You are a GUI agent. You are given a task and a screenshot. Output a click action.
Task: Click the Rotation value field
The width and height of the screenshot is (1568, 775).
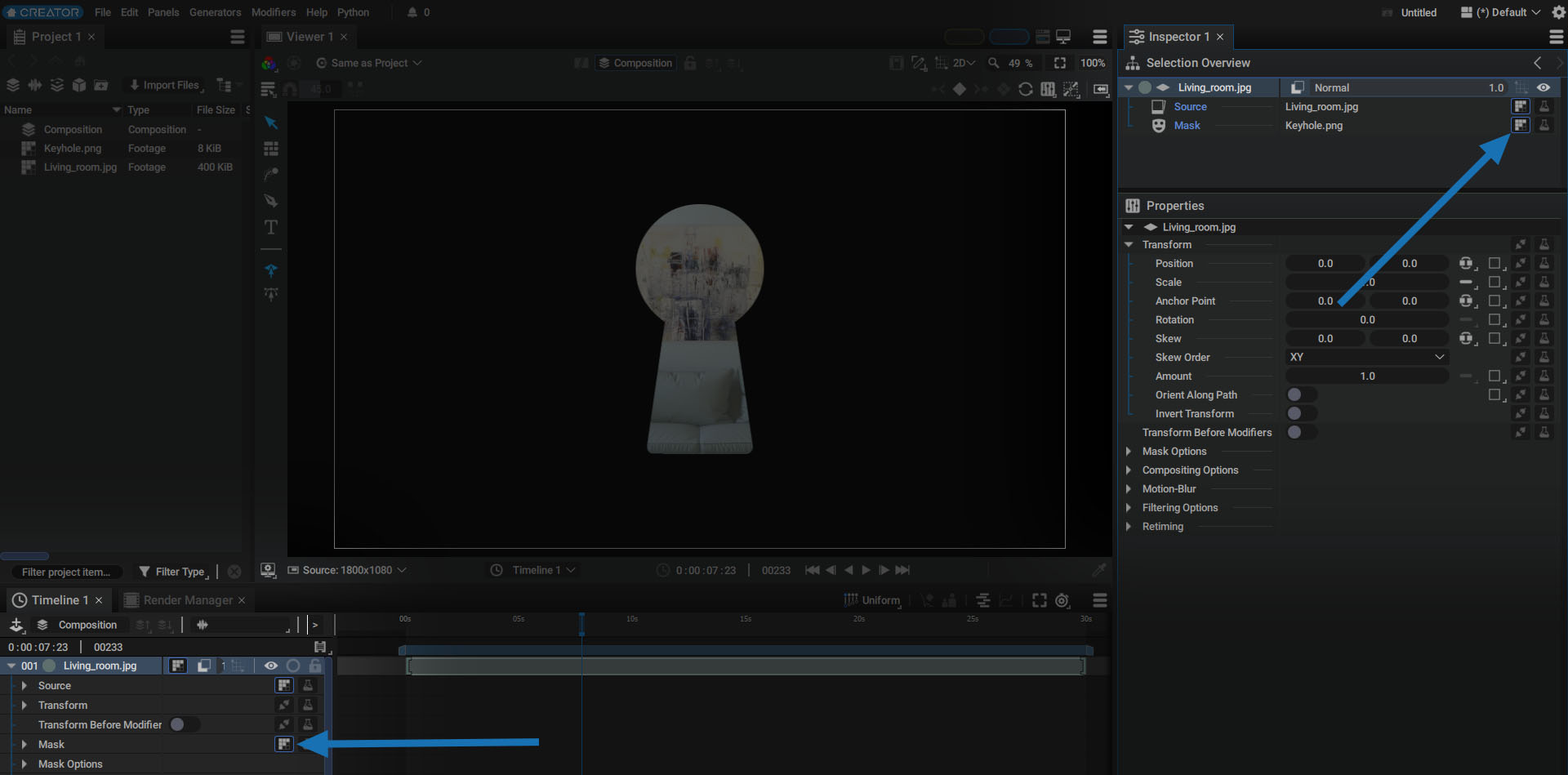(x=1367, y=319)
